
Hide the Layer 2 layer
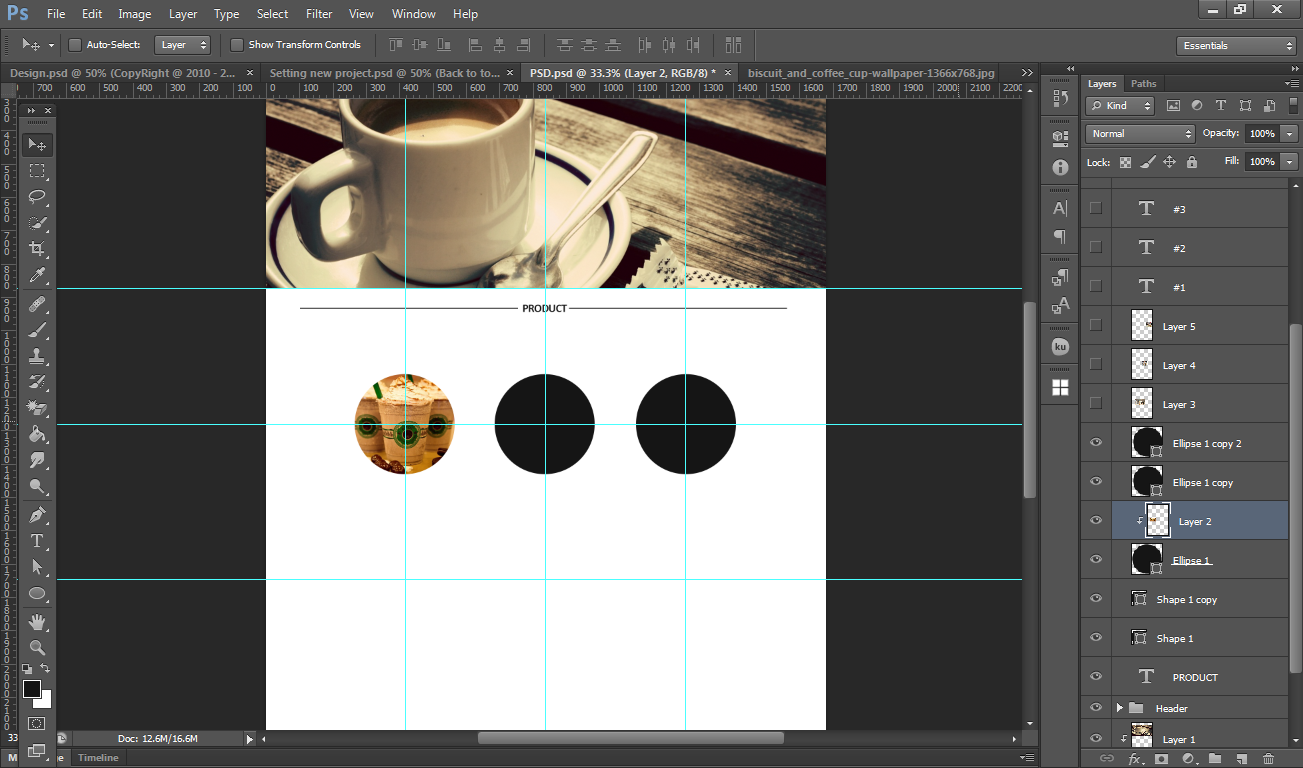click(1096, 521)
